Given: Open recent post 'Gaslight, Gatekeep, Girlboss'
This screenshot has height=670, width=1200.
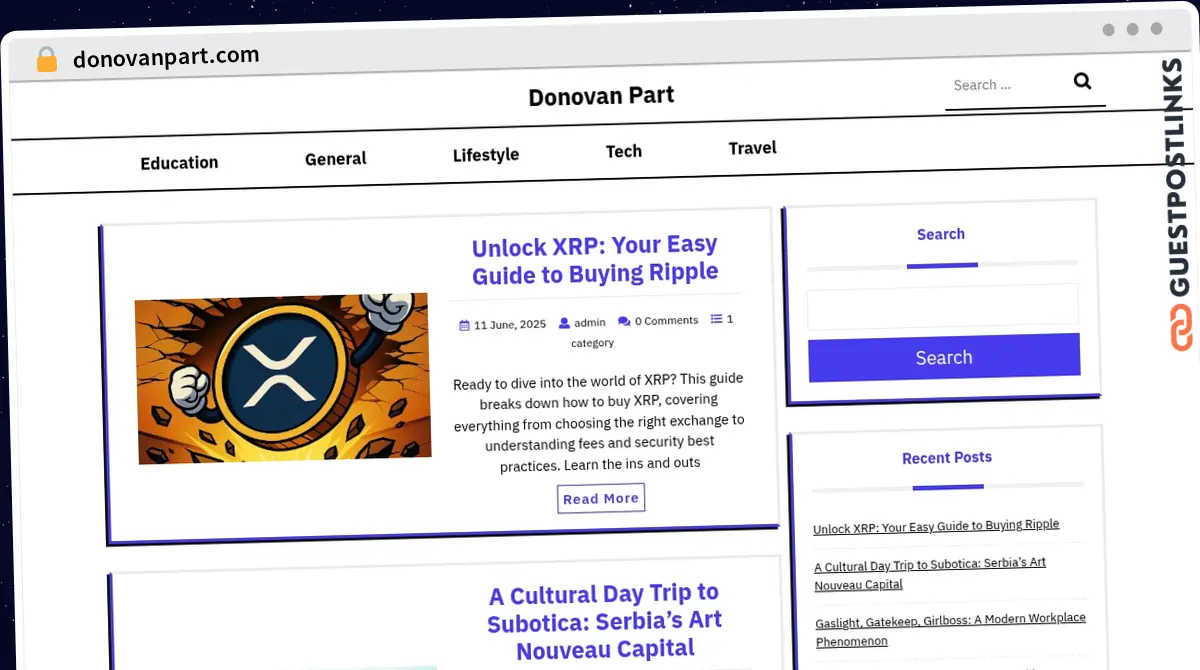Looking at the screenshot, I should click(x=950, y=629).
